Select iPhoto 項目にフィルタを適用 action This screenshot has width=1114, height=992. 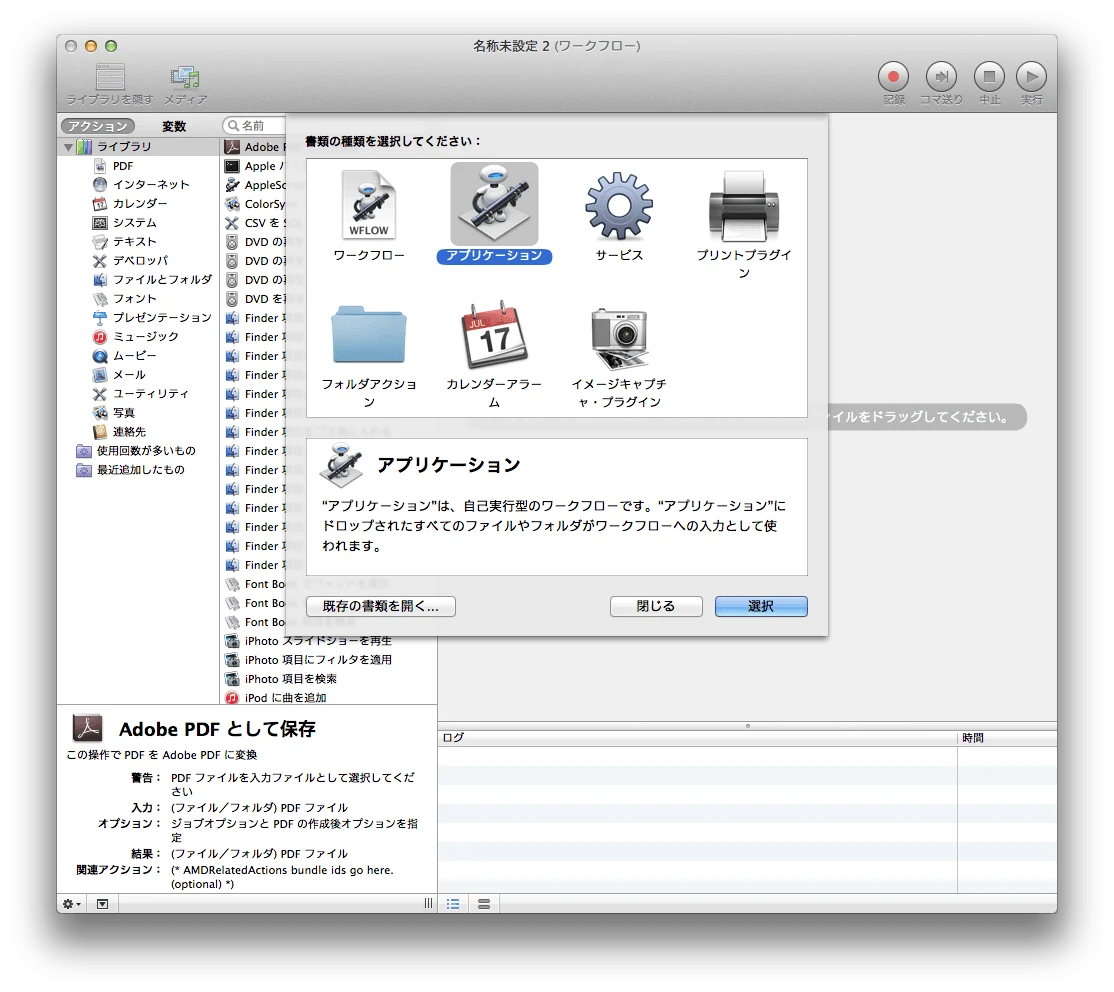click(318, 660)
